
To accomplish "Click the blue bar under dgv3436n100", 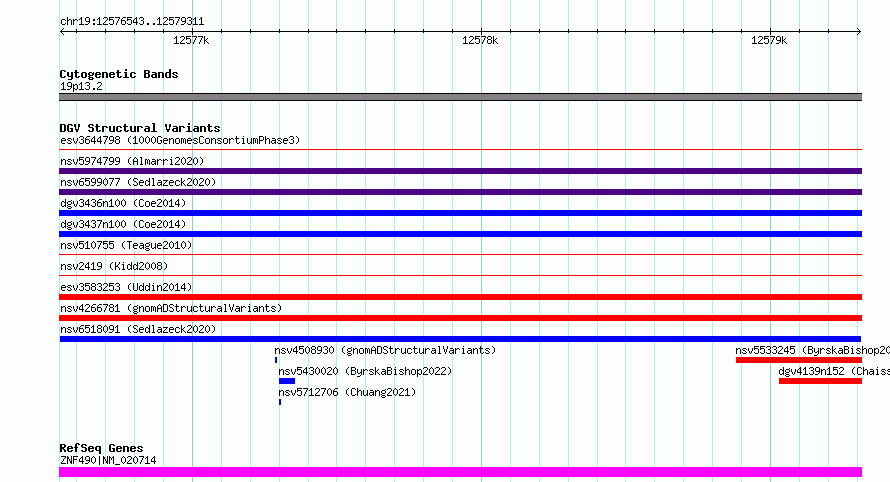I will pos(460,213).
